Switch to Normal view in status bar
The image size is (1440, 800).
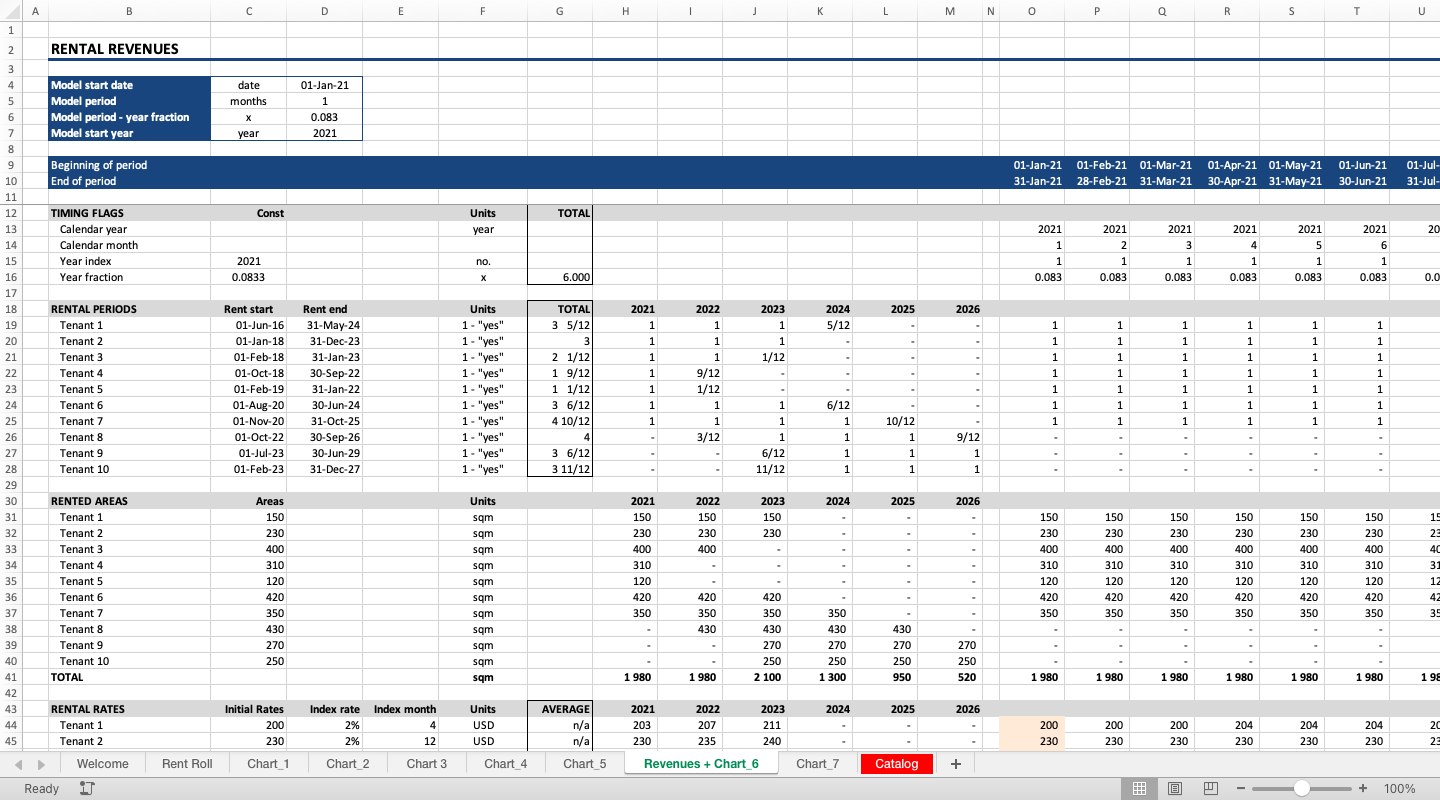(1139, 788)
